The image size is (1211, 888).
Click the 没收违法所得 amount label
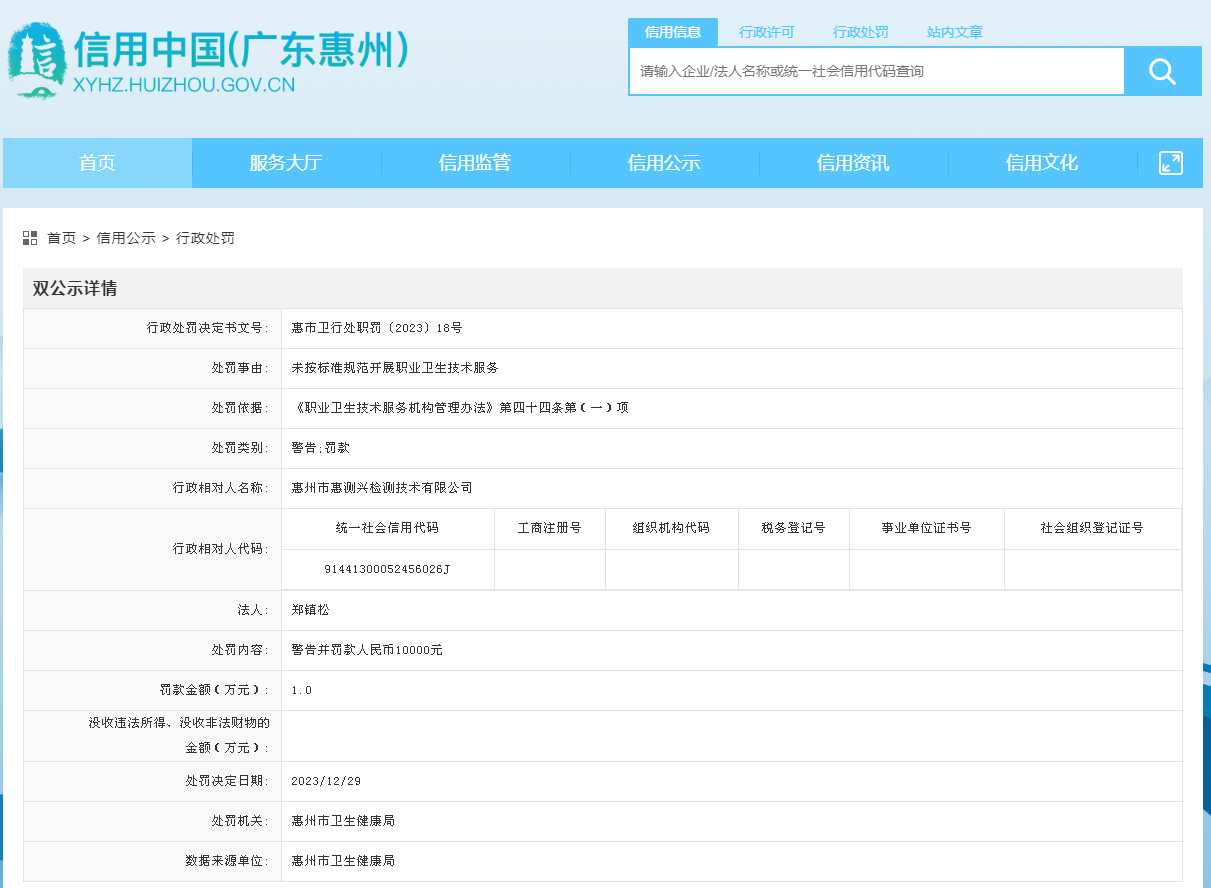pyautogui.click(x=179, y=735)
